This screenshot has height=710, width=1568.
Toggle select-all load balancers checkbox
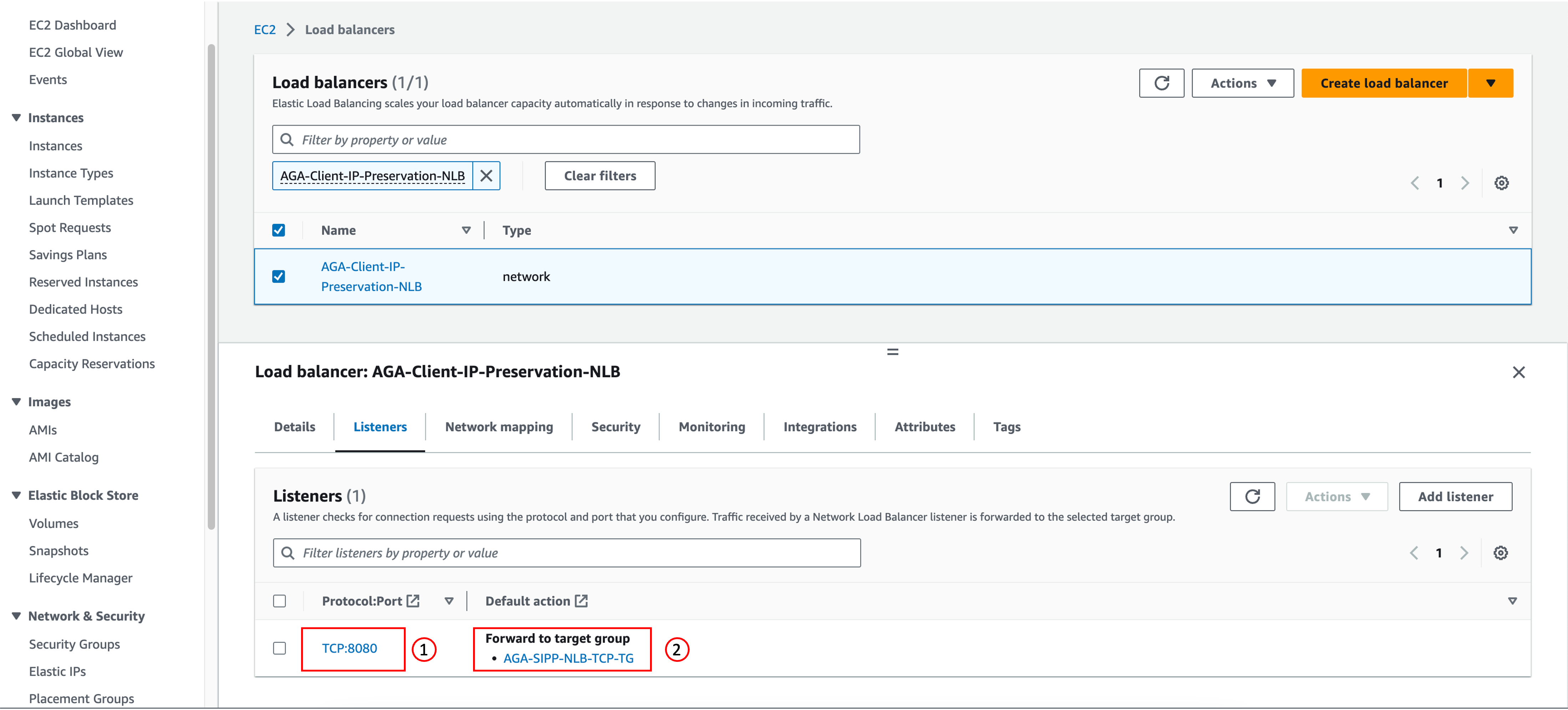pyautogui.click(x=279, y=230)
